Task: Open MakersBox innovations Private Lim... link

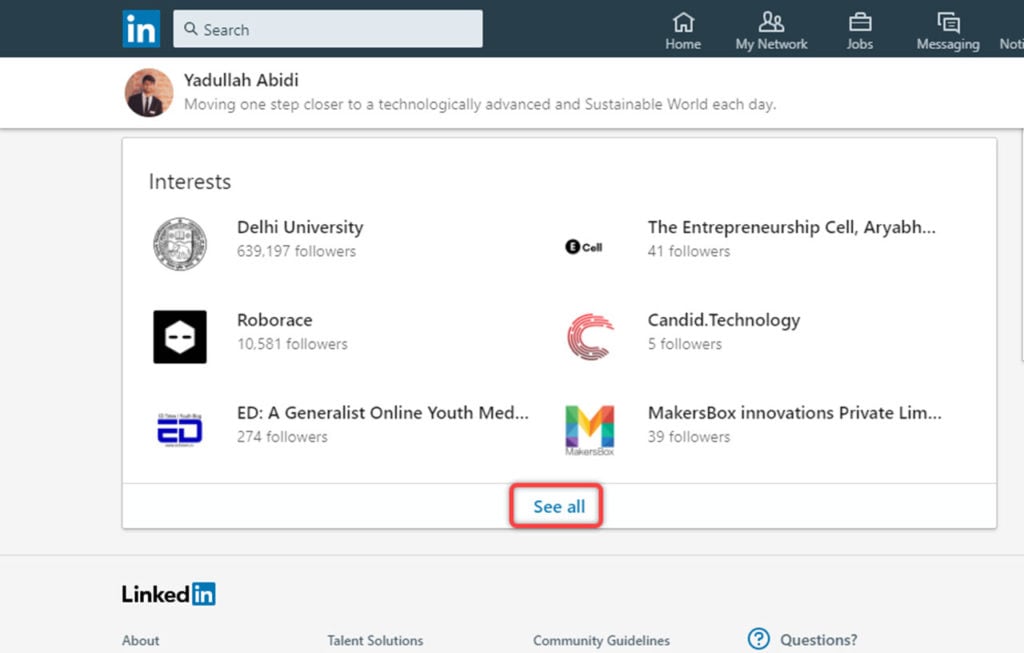Action: click(x=795, y=413)
